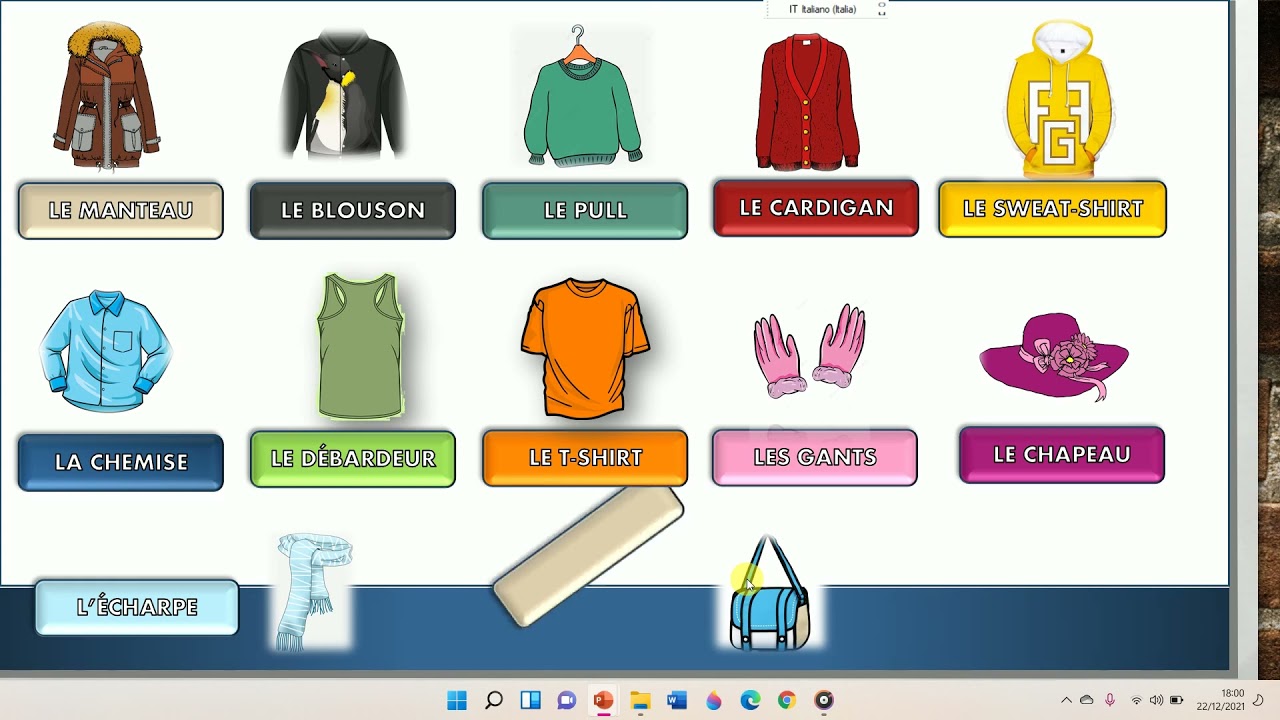1280x720 pixels.
Task: Open the Widgets taskbar icon
Action: pyautogui.click(x=530, y=700)
